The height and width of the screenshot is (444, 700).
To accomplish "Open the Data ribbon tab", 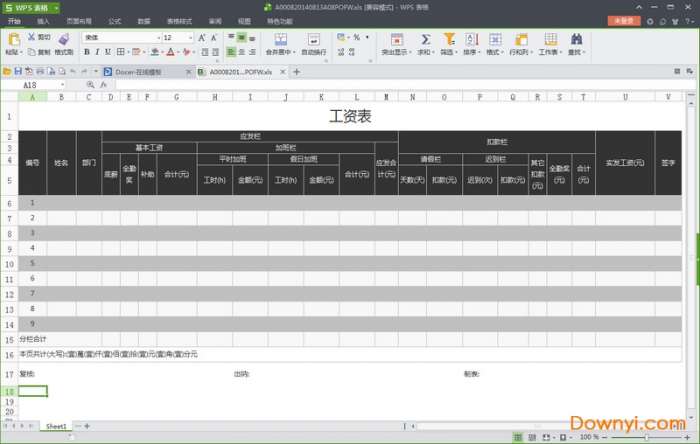I will [x=144, y=21].
